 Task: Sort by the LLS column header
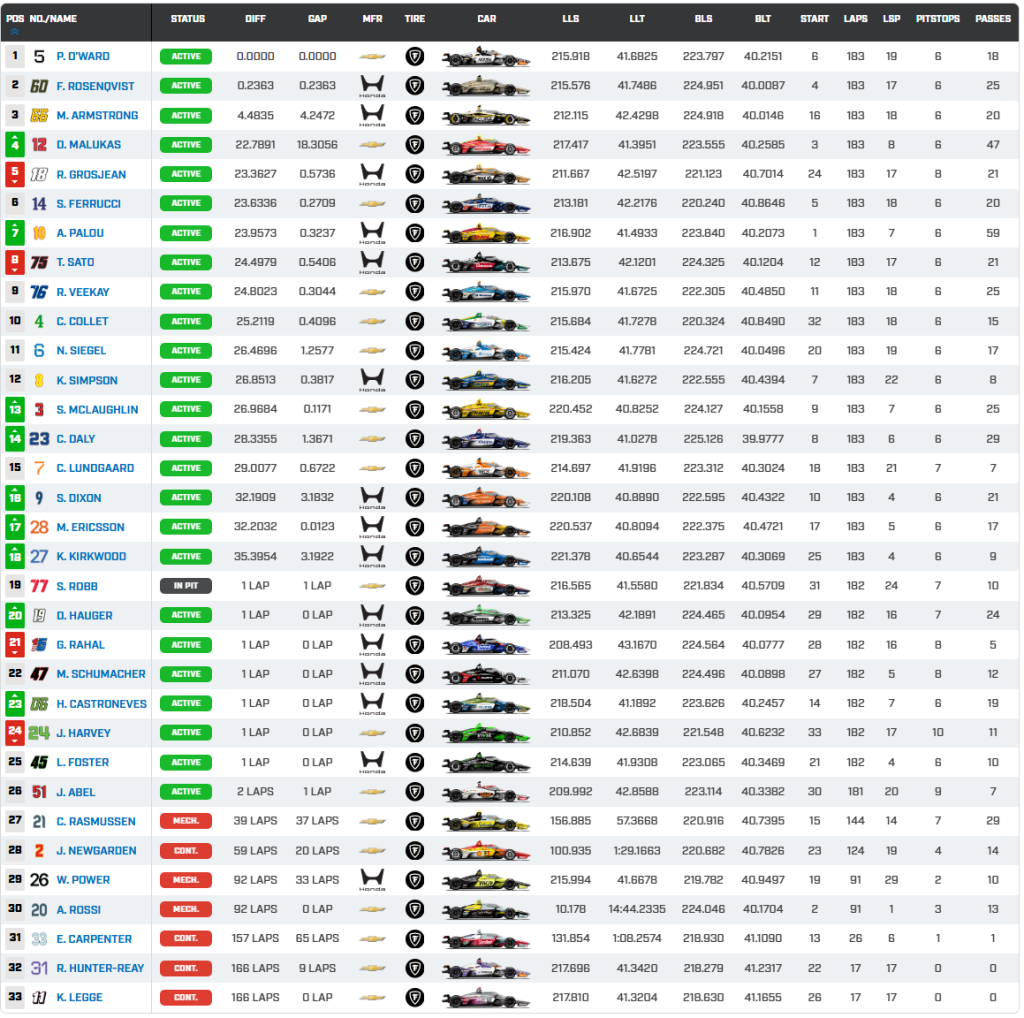[x=570, y=19]
